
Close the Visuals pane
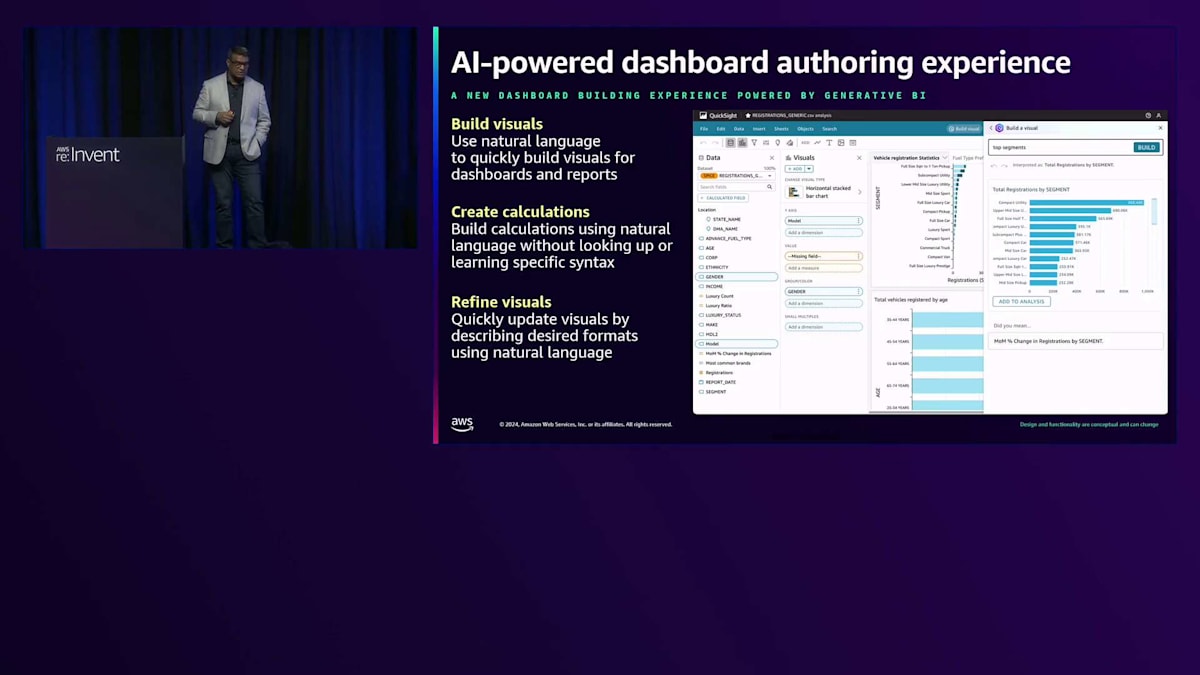tap(859, 158)
